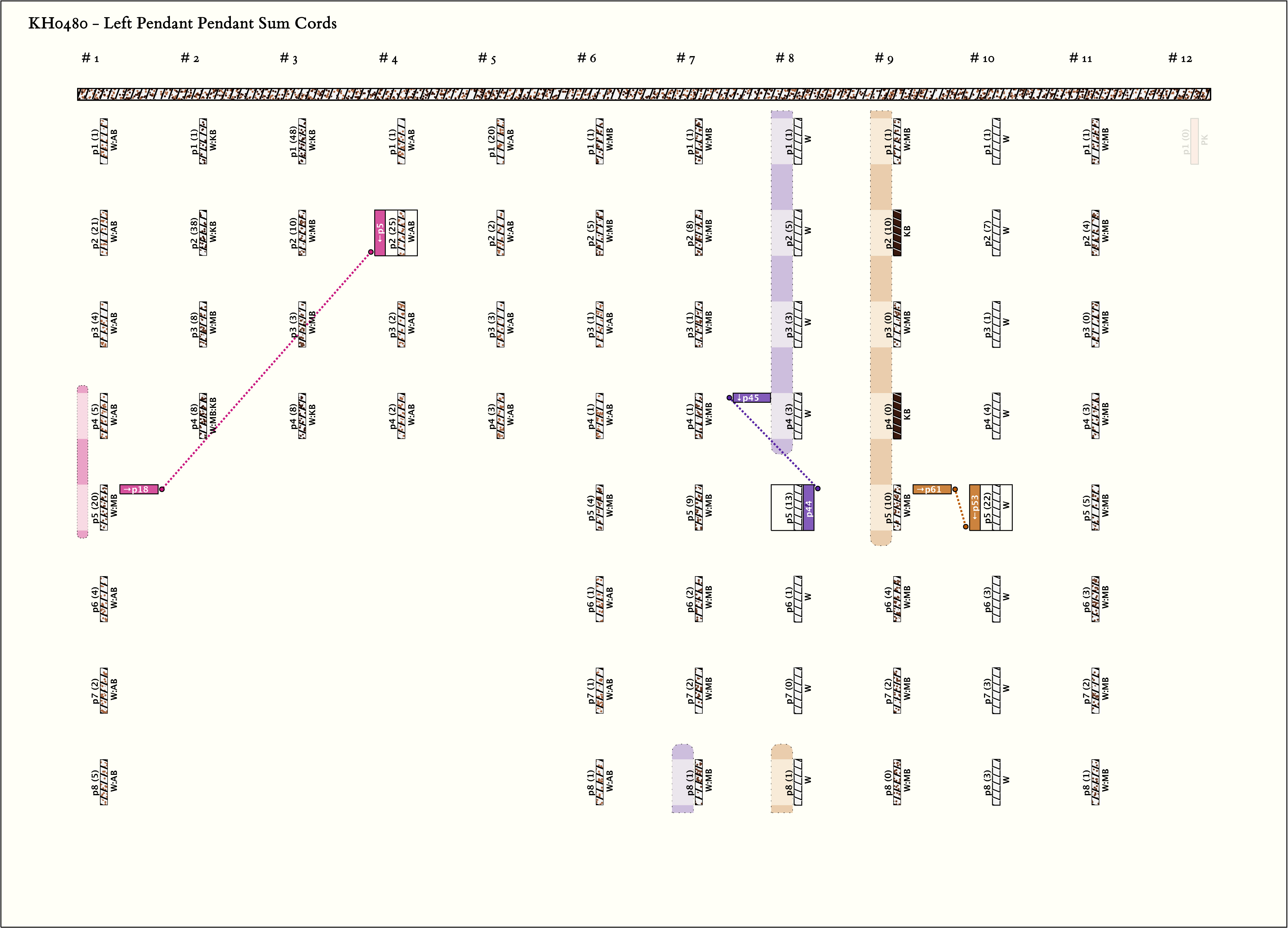Click the KH0480 title text
This screenshot has height=928, width=1288.
[182, 23]
